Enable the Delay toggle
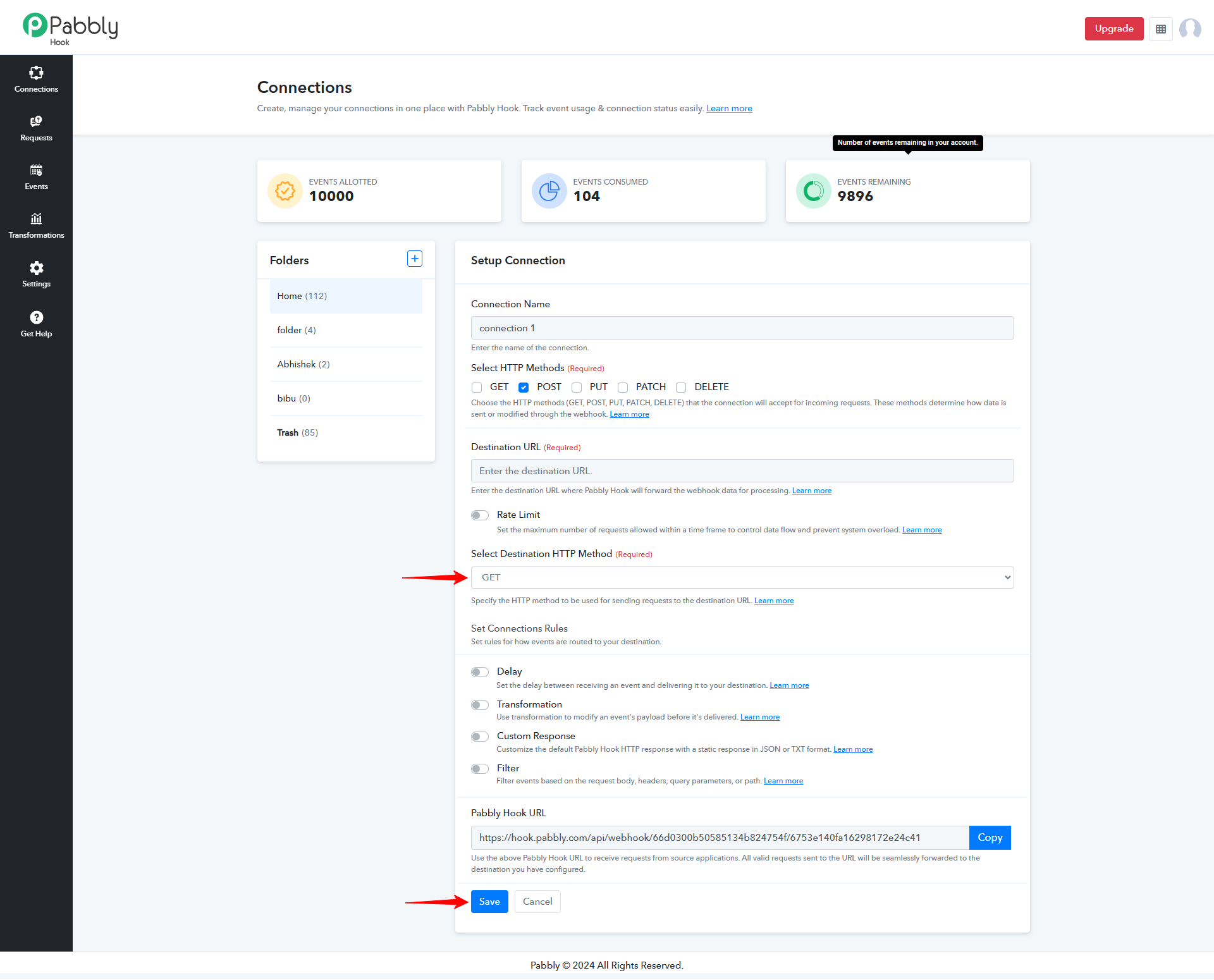 (480, 672)
